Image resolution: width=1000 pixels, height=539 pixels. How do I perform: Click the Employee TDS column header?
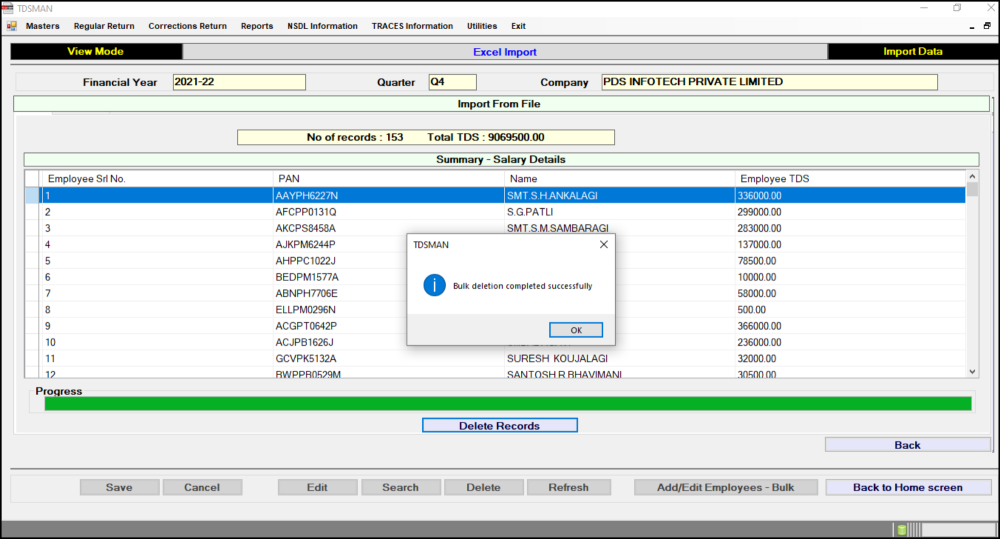click(850, 179)
